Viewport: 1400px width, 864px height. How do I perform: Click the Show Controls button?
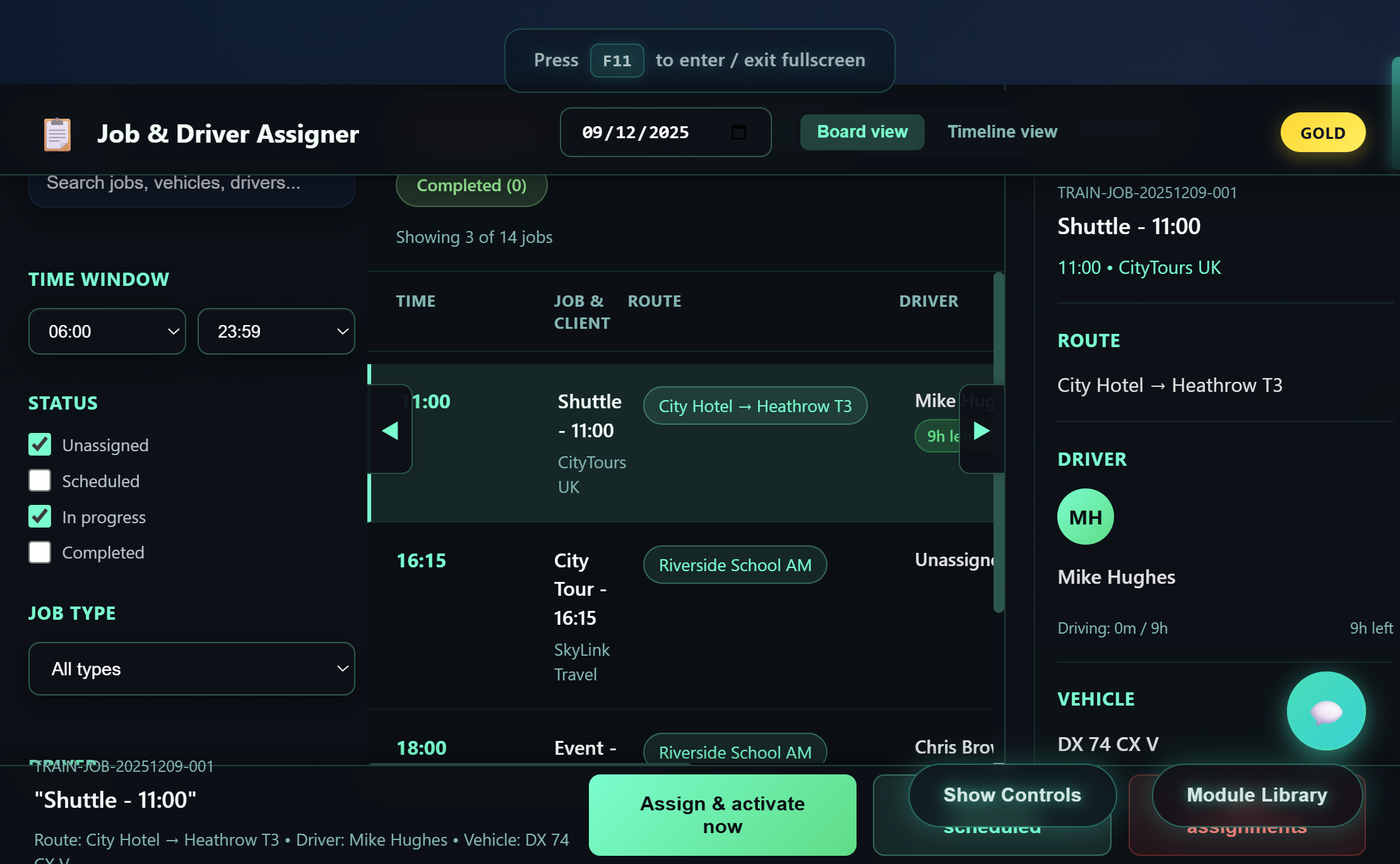[1012, 795]
